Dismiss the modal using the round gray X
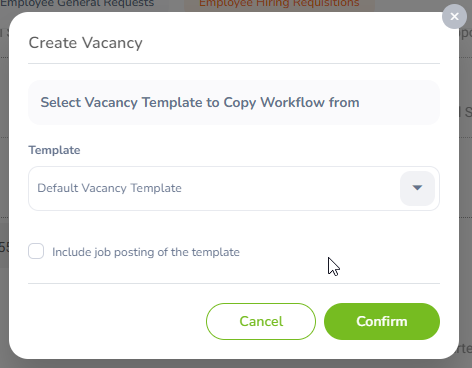This screenshot has height=368, width=472. click(454, 16)
